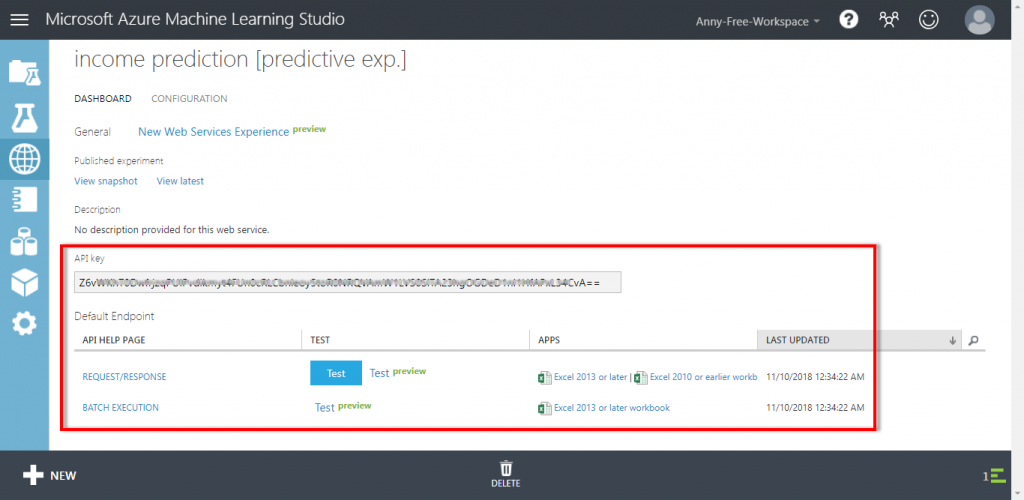The image size is (1024, 500).
Task: Open the BATCH EXECUTION API help page
Action: coord(120,407)
